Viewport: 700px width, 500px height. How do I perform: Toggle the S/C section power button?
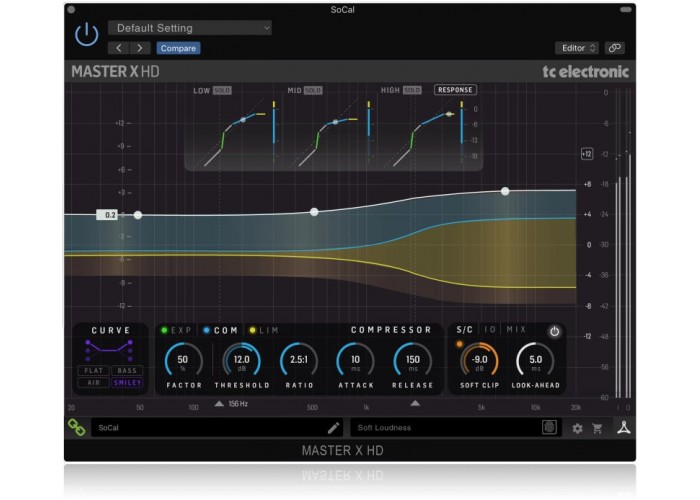(554, 332)
